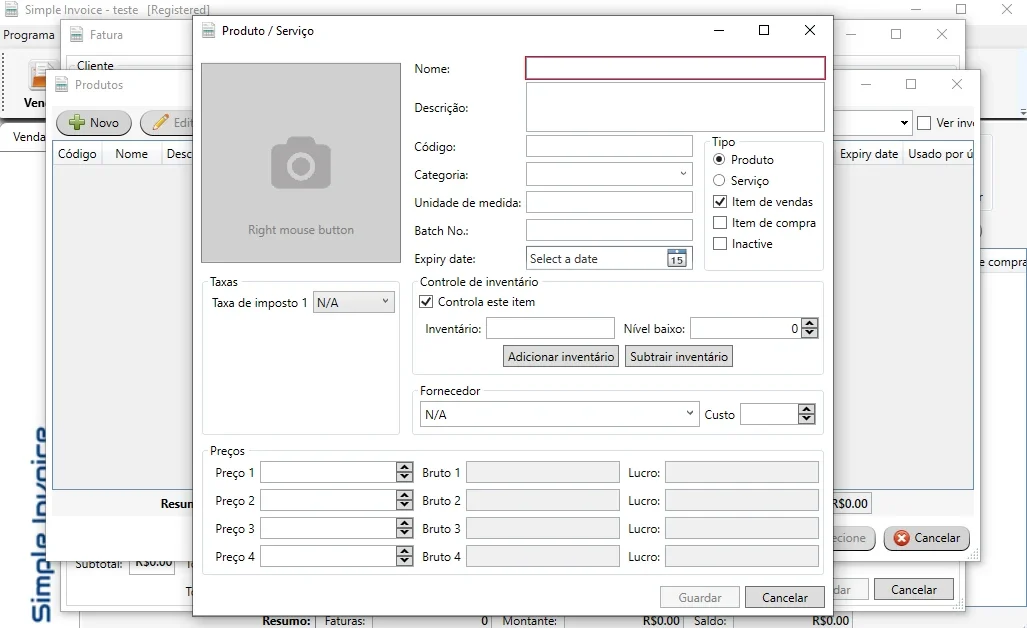Screen dimensions: 1027x628
Task: Open the Taxa de imposto 1 dropdown
Action: (x=386, y=301)
